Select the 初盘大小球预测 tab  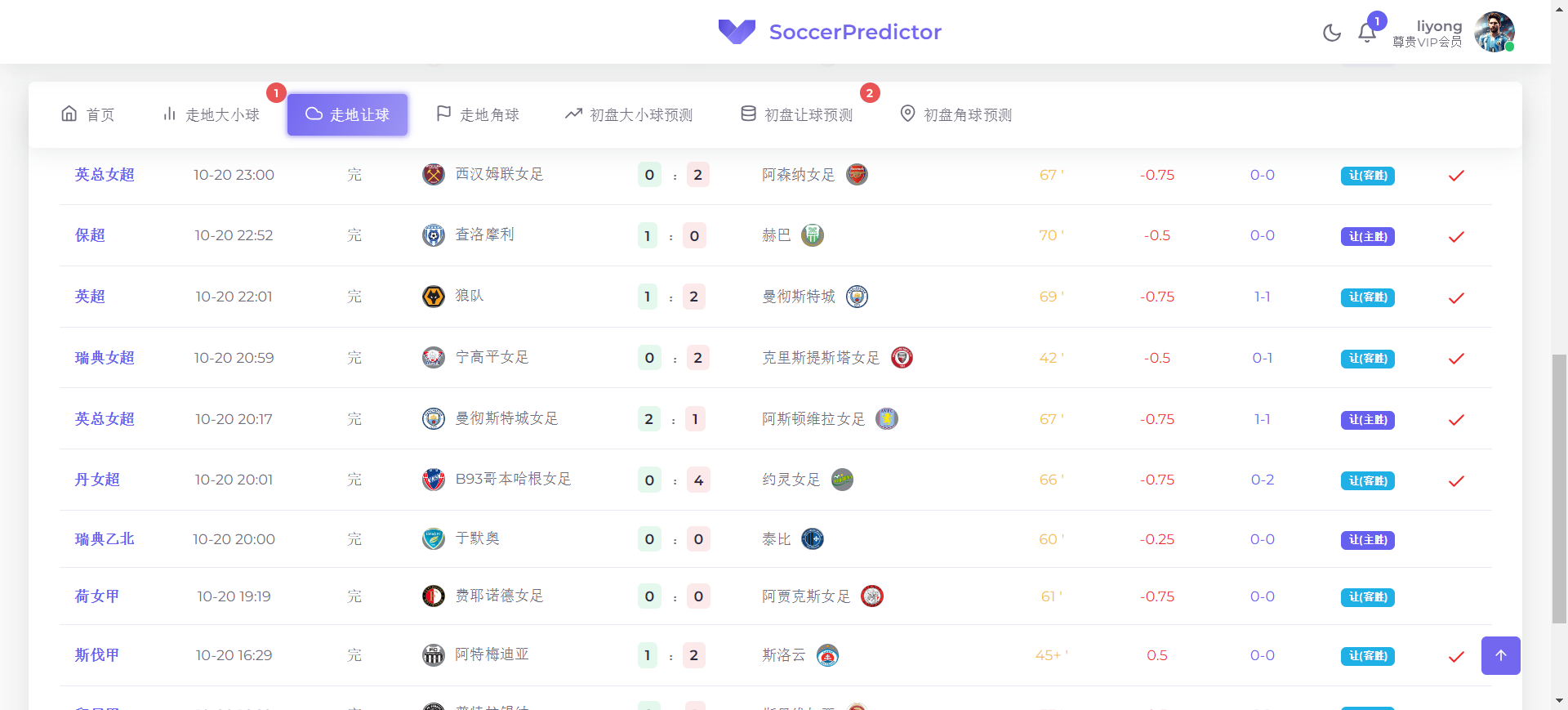point(629,114)
